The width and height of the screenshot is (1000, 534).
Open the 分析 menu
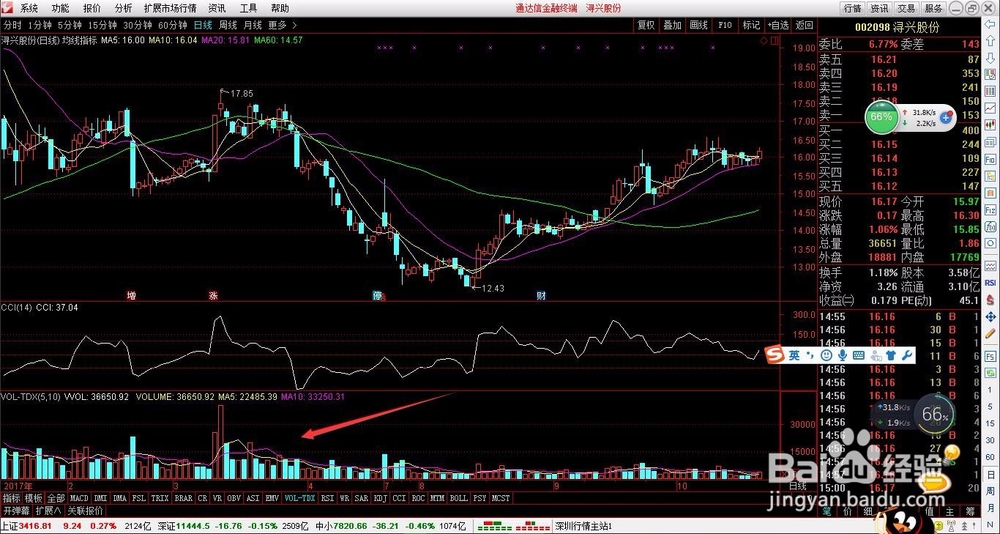point(124,8)
